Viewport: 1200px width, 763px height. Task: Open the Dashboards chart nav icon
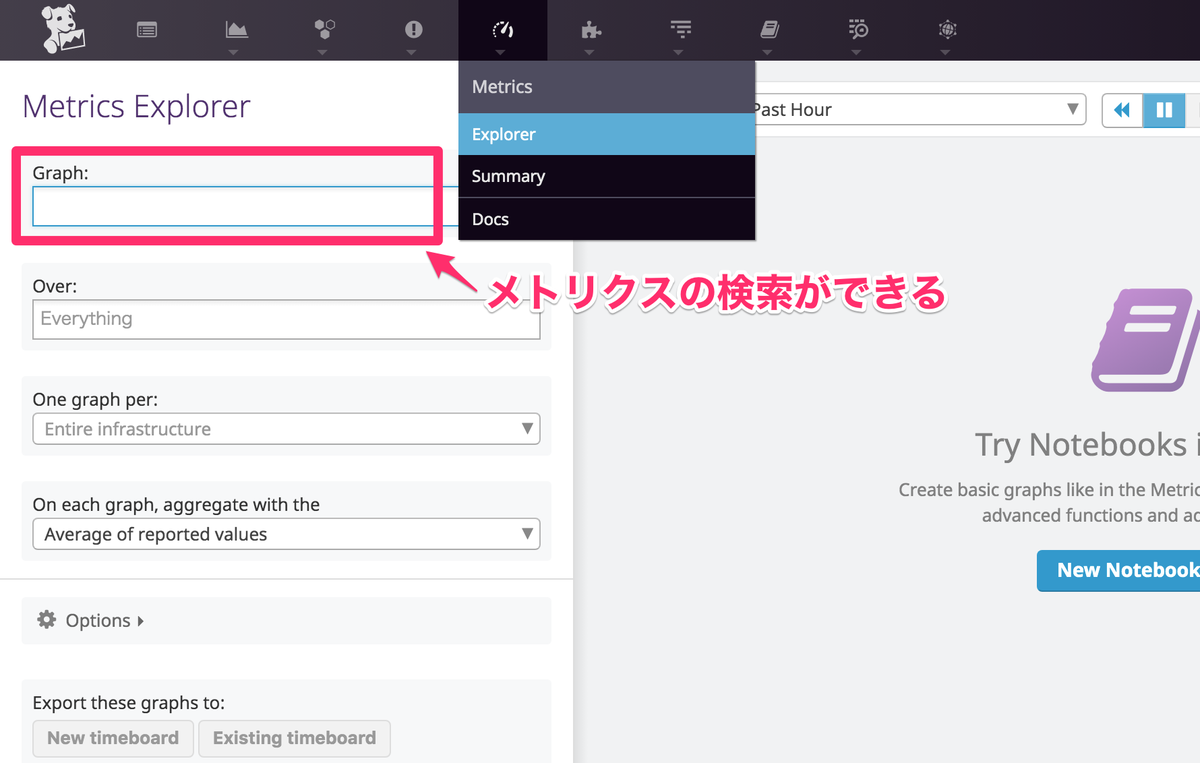tap(236, 30)
